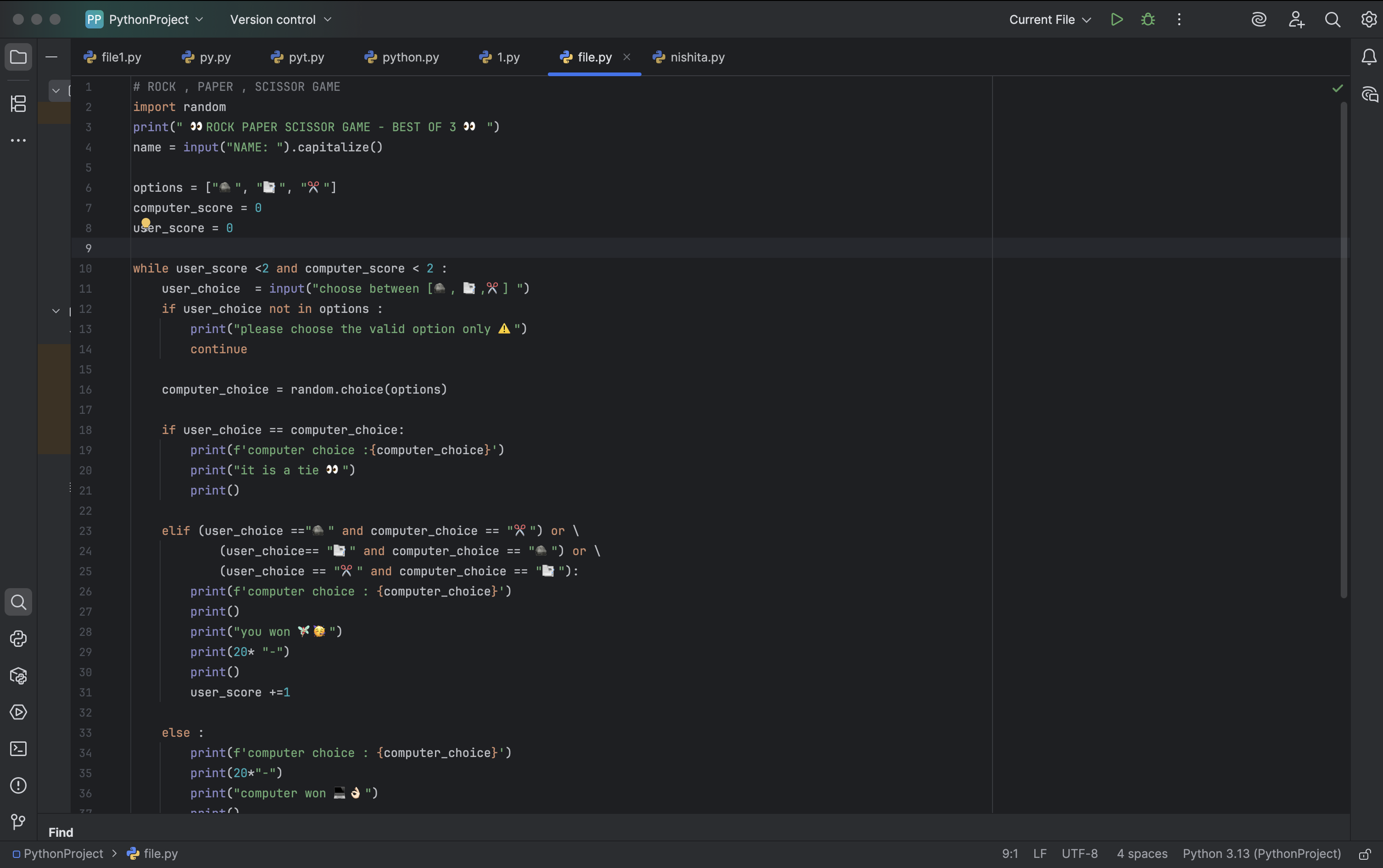The image size is (1383, 868).
Task: Open the Services tool window icon
Action: (18, 712)
